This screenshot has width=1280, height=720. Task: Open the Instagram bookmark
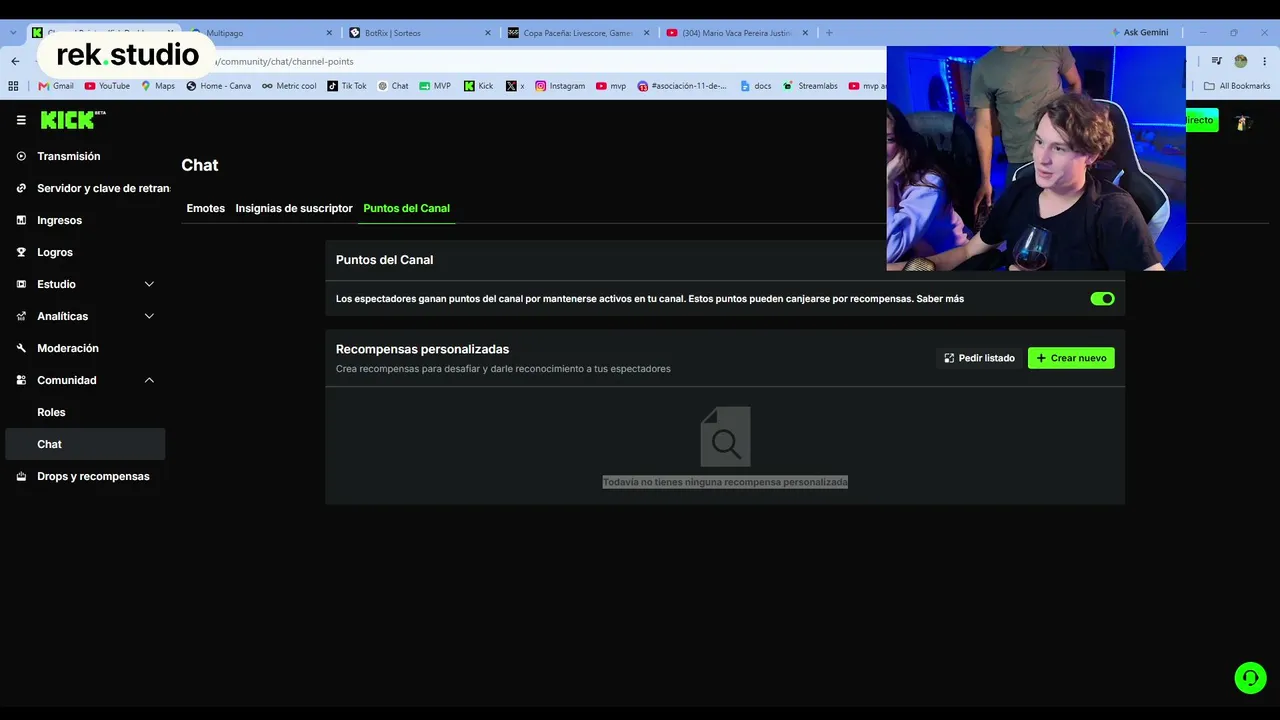coord(561,86)
